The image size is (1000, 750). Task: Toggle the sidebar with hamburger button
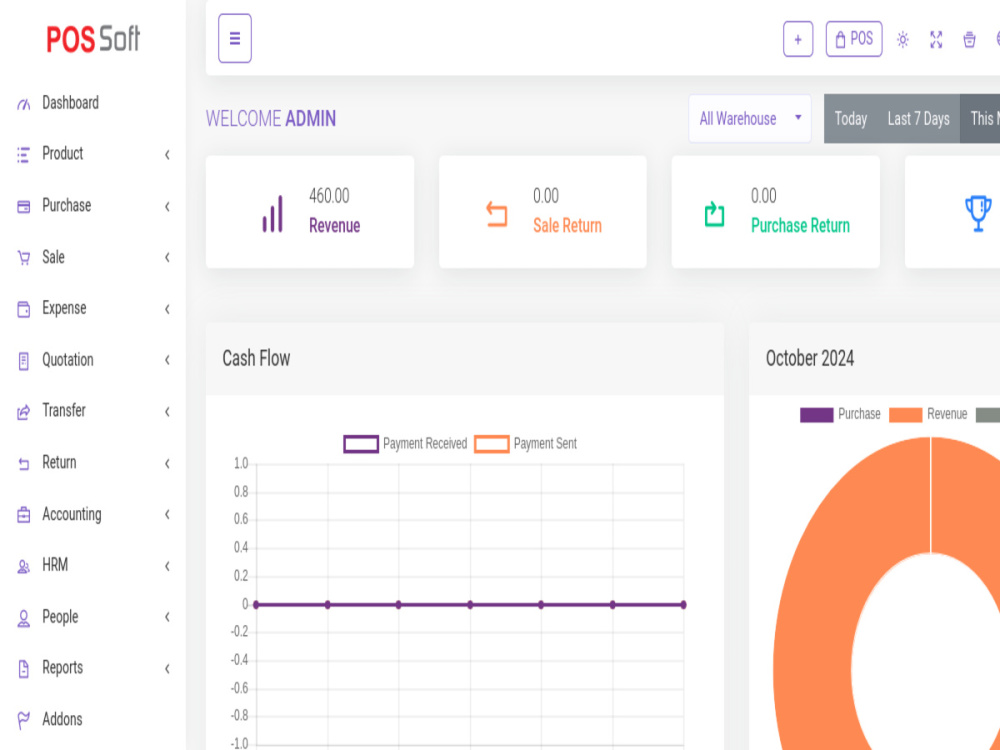point(235,38)
